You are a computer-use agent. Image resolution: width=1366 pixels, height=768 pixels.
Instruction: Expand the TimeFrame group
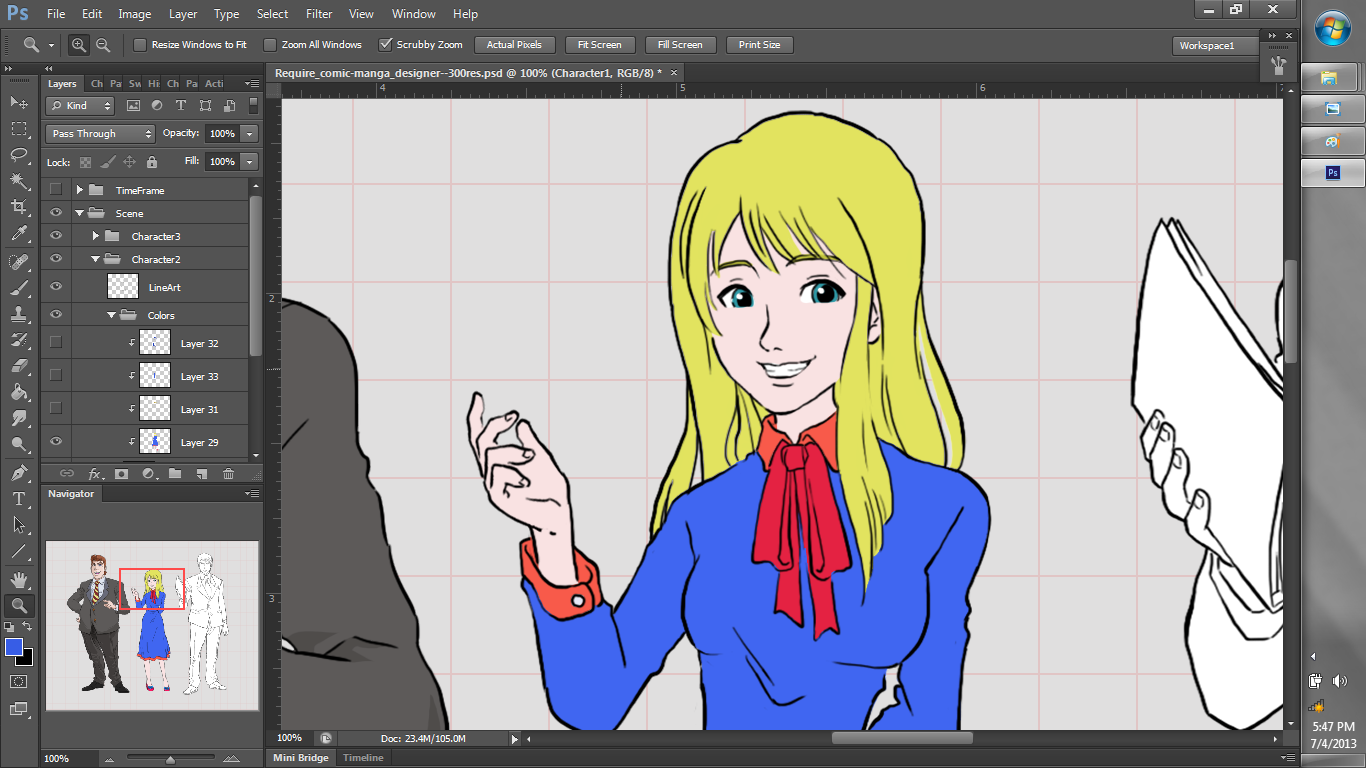click(80, 189)
